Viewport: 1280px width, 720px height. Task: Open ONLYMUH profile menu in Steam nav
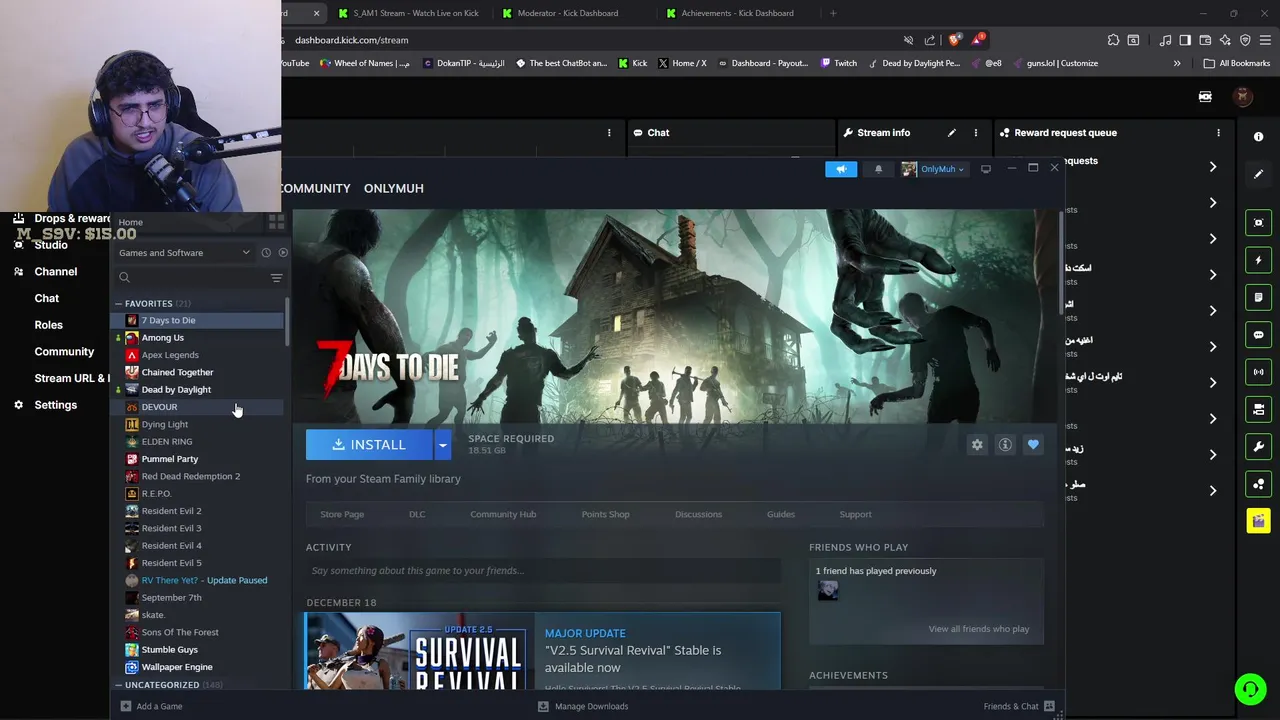(x=394, y=188)
